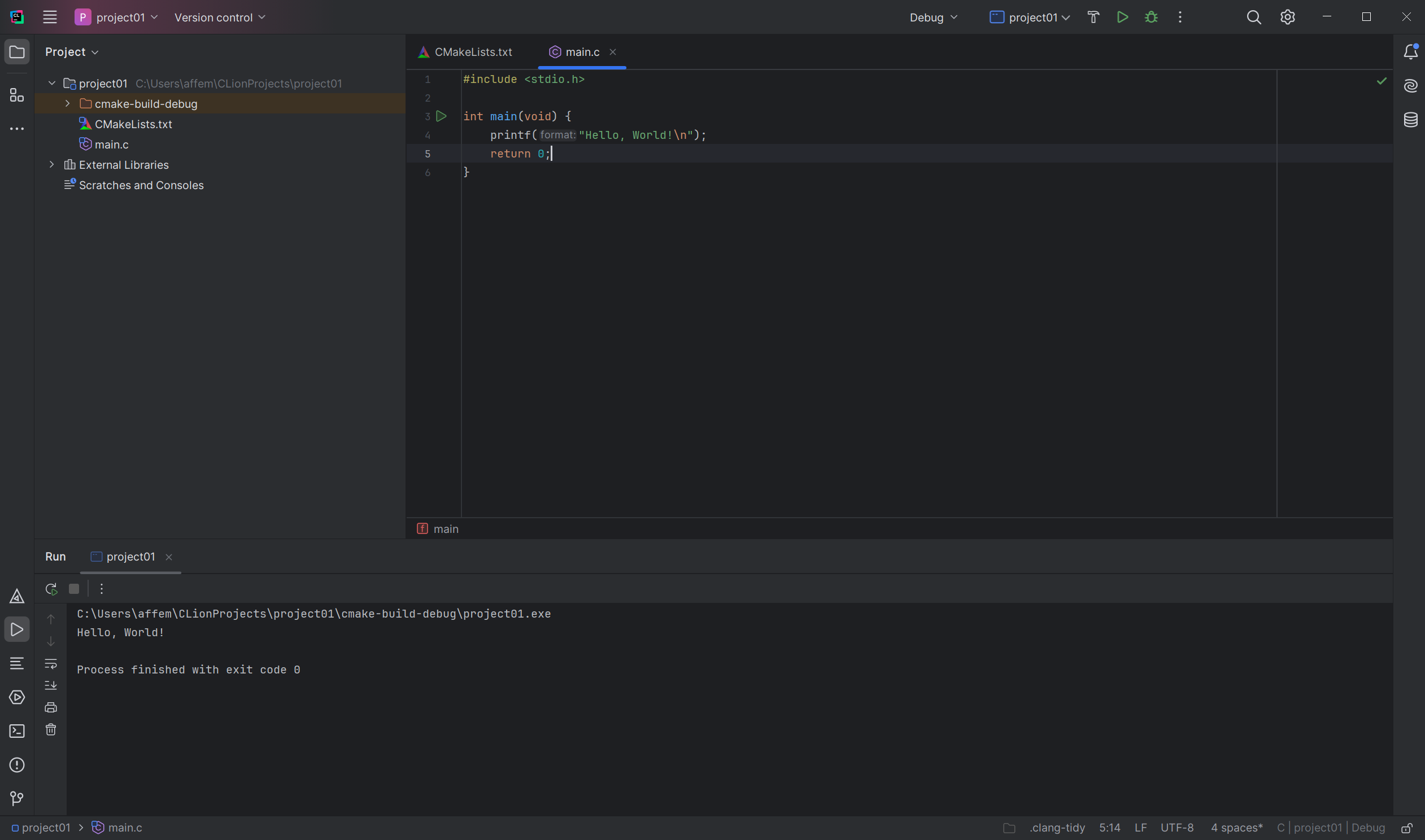Viewport: 1425px width, 840px height.
Task: Click main.c breadcrumb in status bar
Action: [x=117, y=828]
